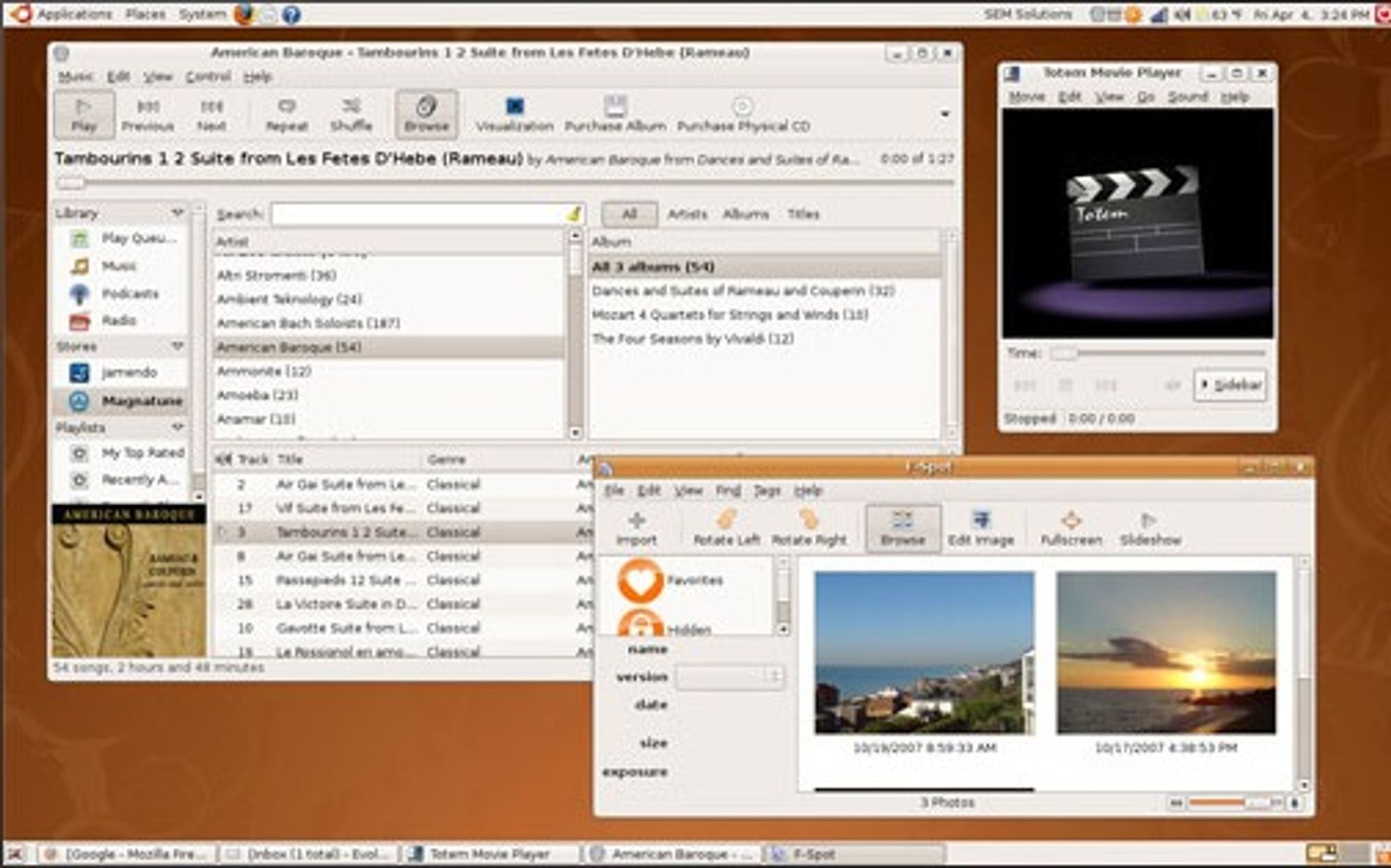Open the View menu in Rhythmbox
1391x868 pixels.
coord(158,77)
